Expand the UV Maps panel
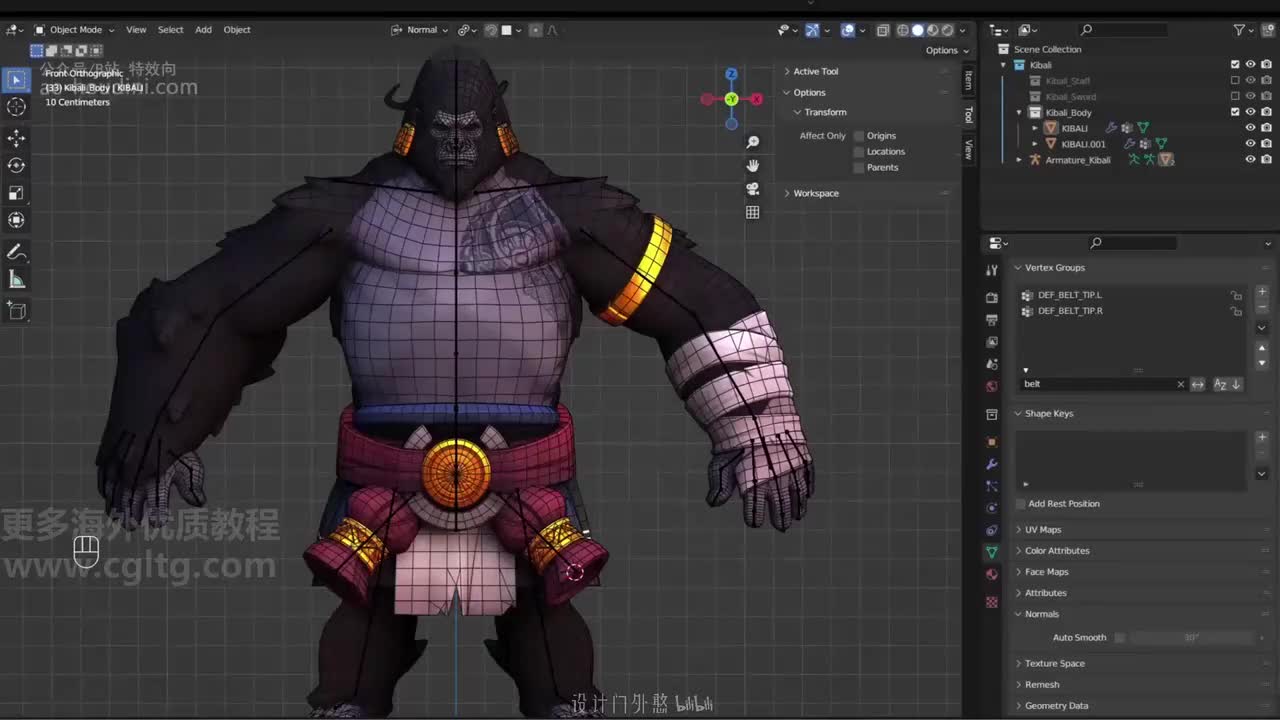This screenshot has height=720, width=1280. (1043, 530)
